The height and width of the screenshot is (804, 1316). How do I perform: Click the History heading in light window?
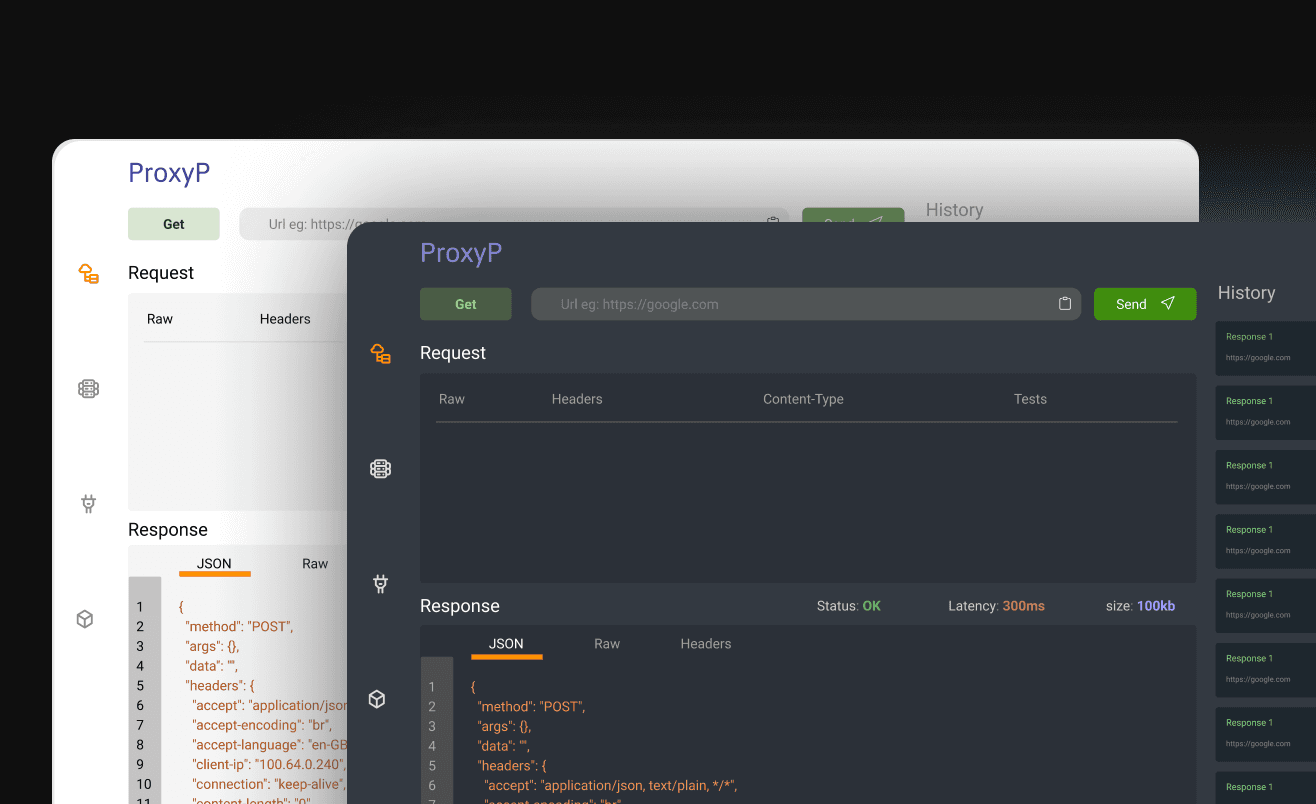pos(954,210)
